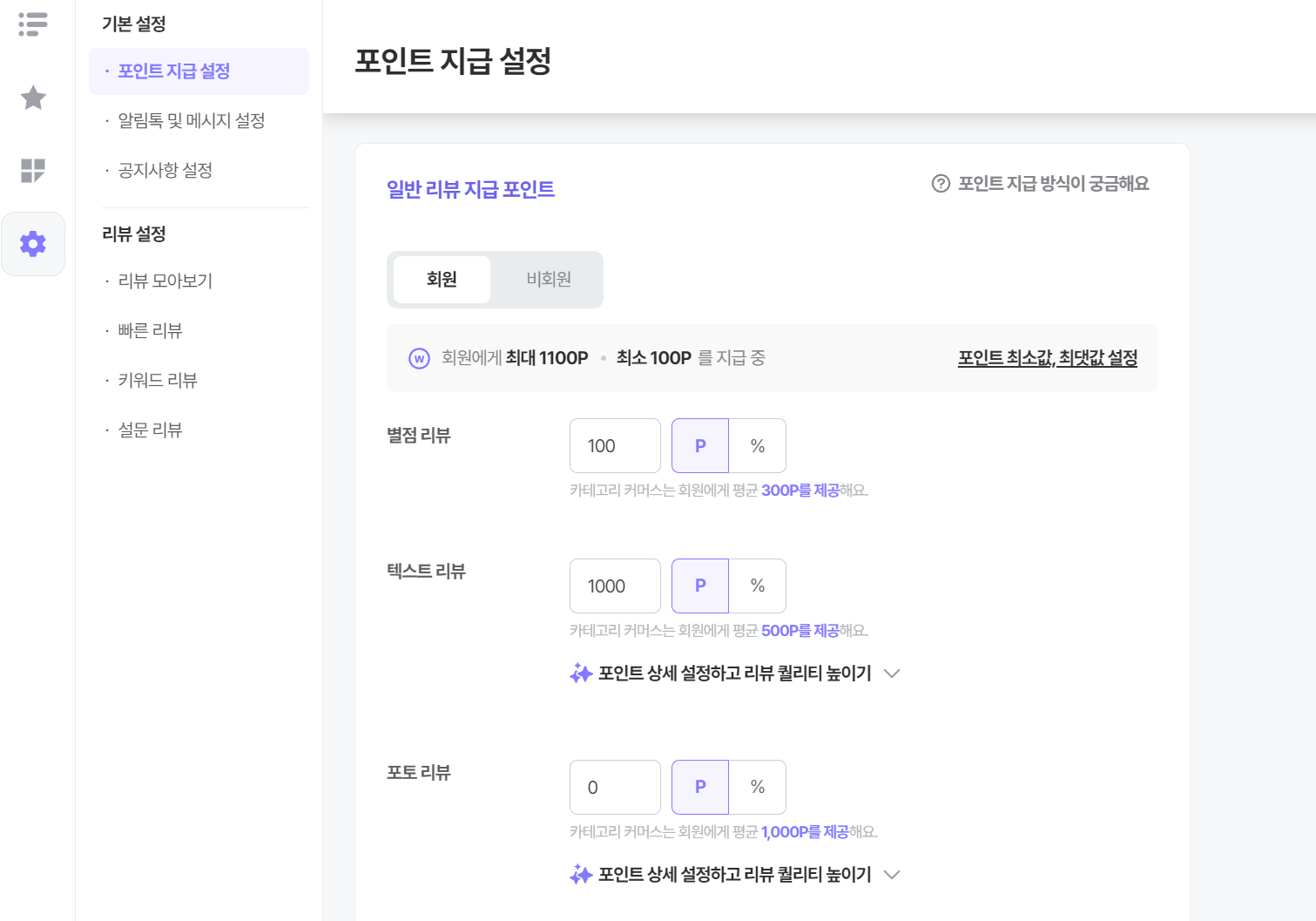Select P unit for 텍스트 리뷰
Image resolution: width=1316 pixels, height=921 pixels.
click(700, 586)
